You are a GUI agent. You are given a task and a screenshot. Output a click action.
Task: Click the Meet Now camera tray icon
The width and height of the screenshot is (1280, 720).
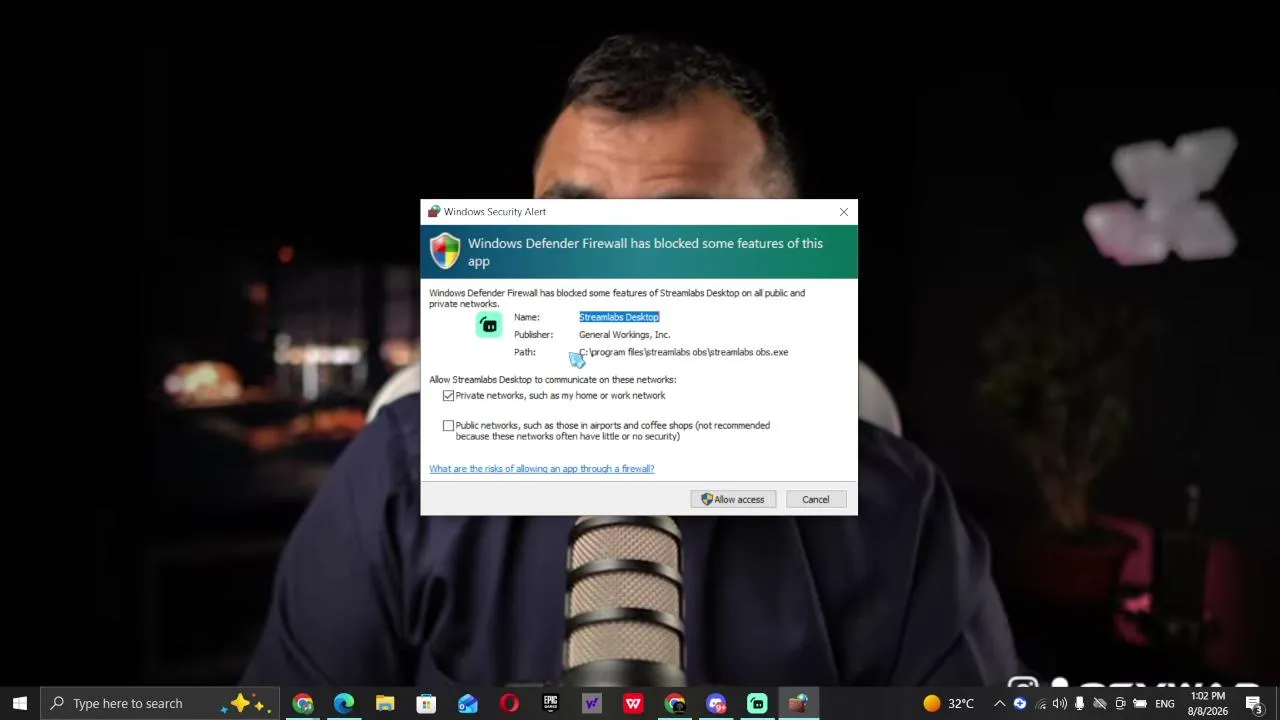tap(1120, 703)
